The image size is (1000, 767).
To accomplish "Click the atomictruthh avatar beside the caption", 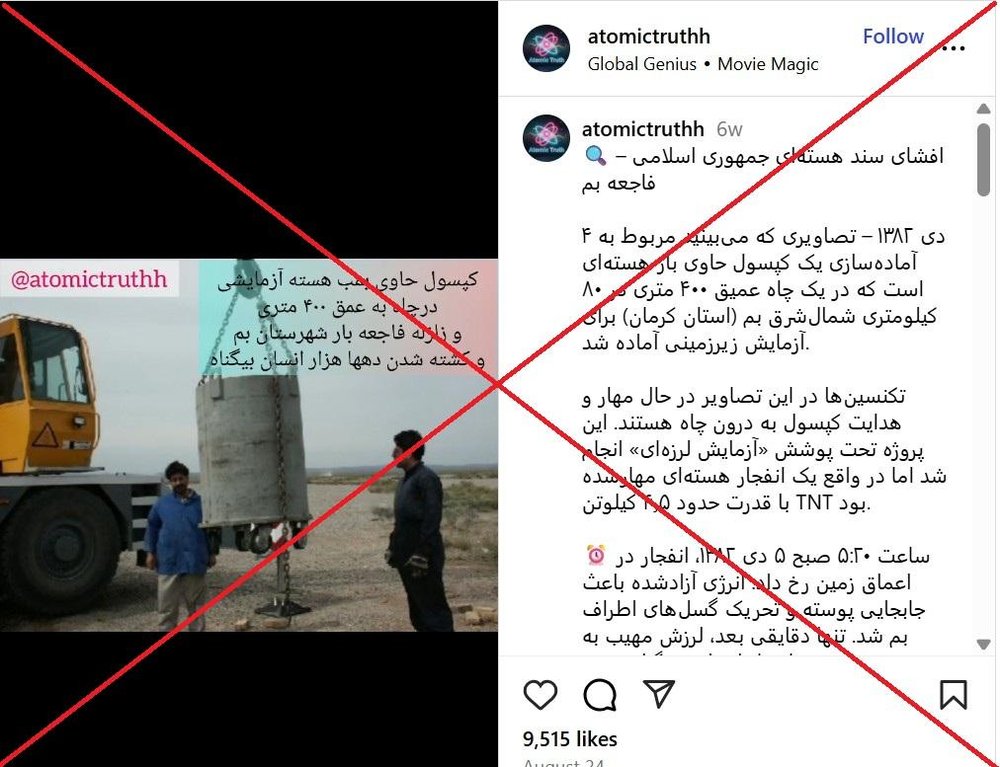I will (546, 138).
